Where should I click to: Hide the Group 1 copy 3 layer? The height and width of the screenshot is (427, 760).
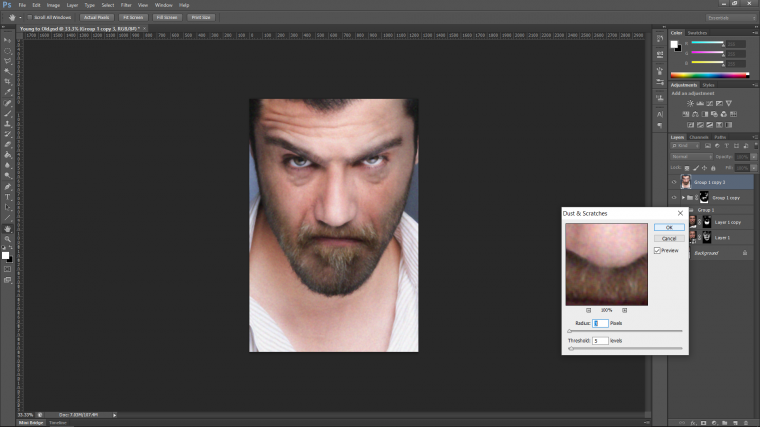coord(674,182)
